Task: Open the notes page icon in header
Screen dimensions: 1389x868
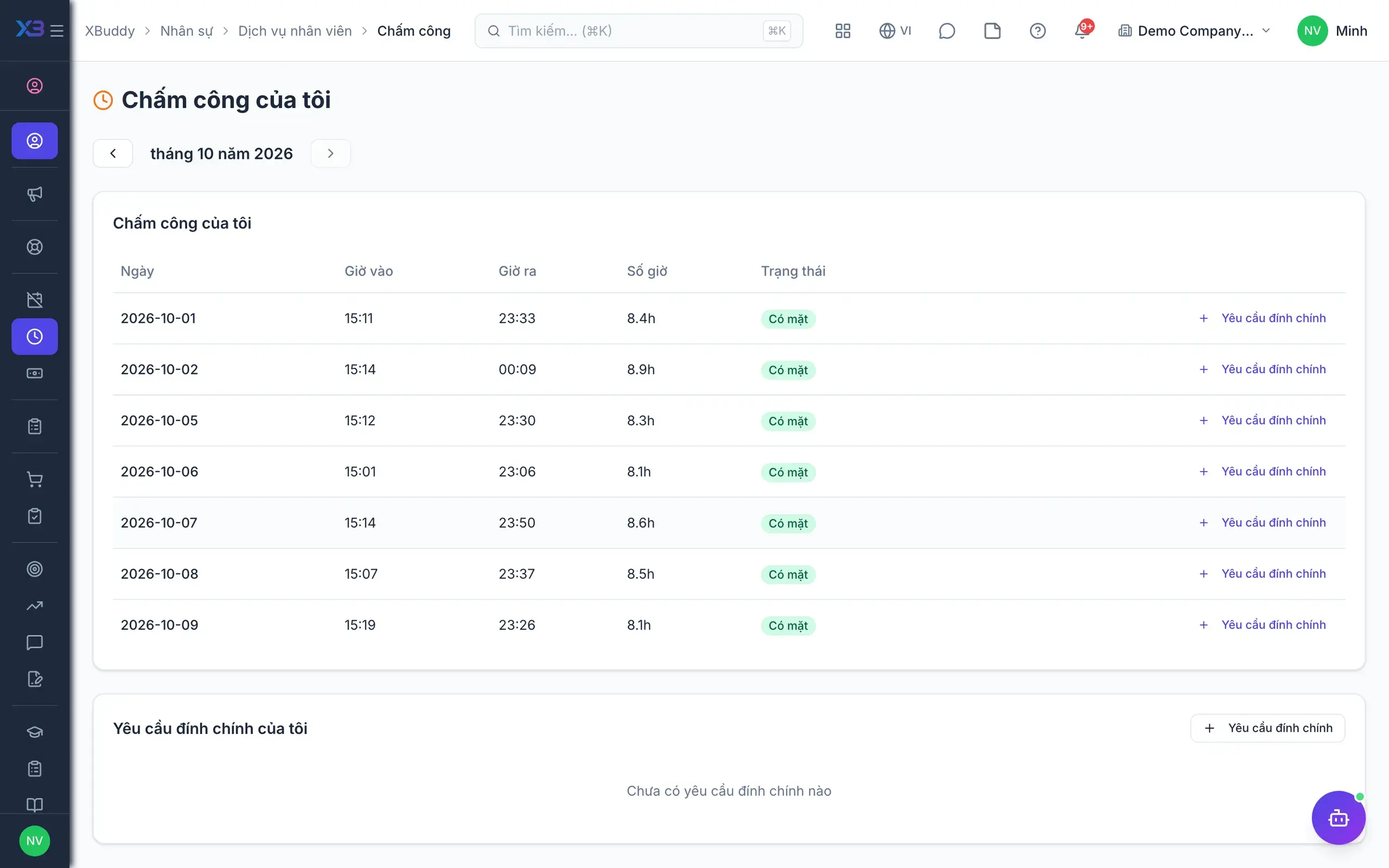Action: click(x=992, y=31)
